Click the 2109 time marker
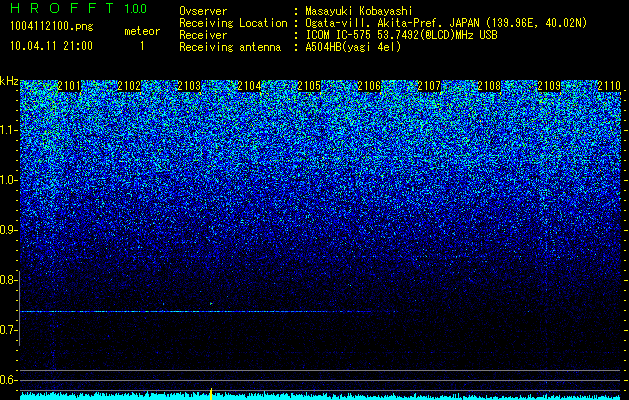This screenshot has height=400, width=629. [x=549, y=86]
